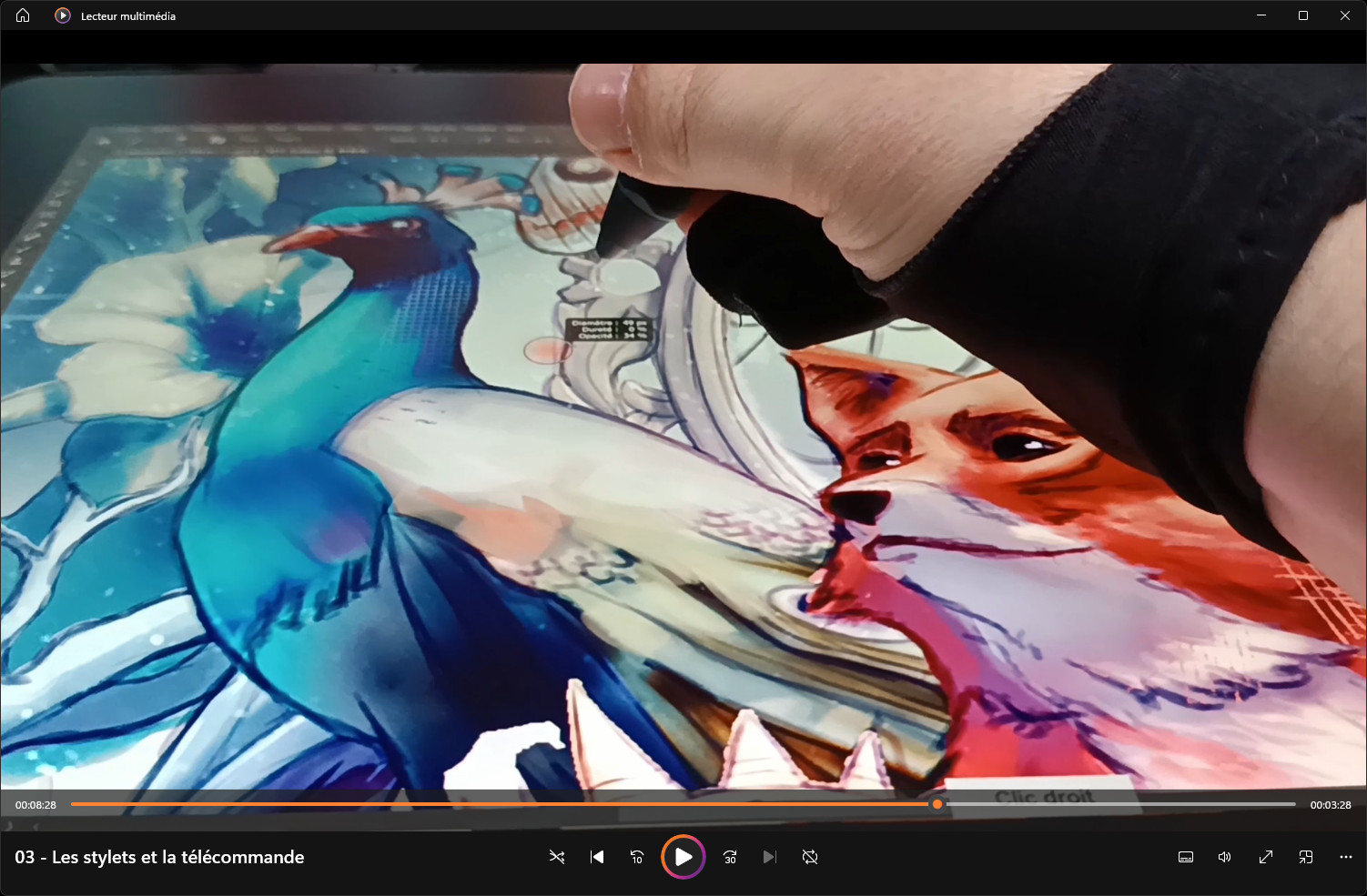Skip back 10 seconds
The height and width of the screenshot is (896, 1367).
[x=637, y=857]
